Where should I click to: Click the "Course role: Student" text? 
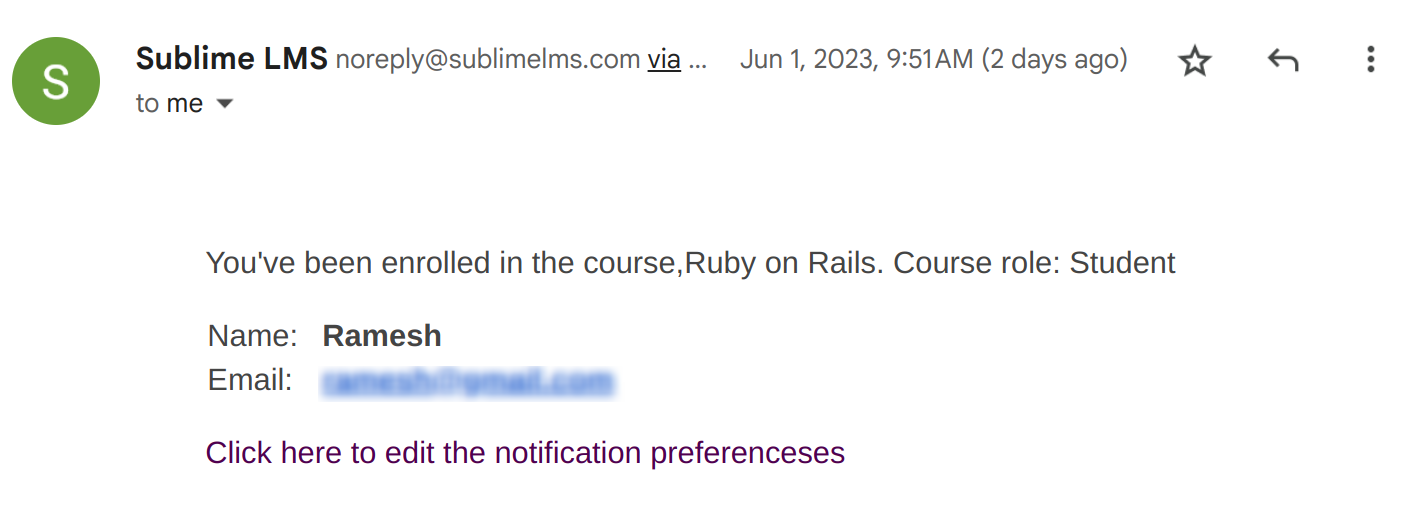click(1034, 264)
